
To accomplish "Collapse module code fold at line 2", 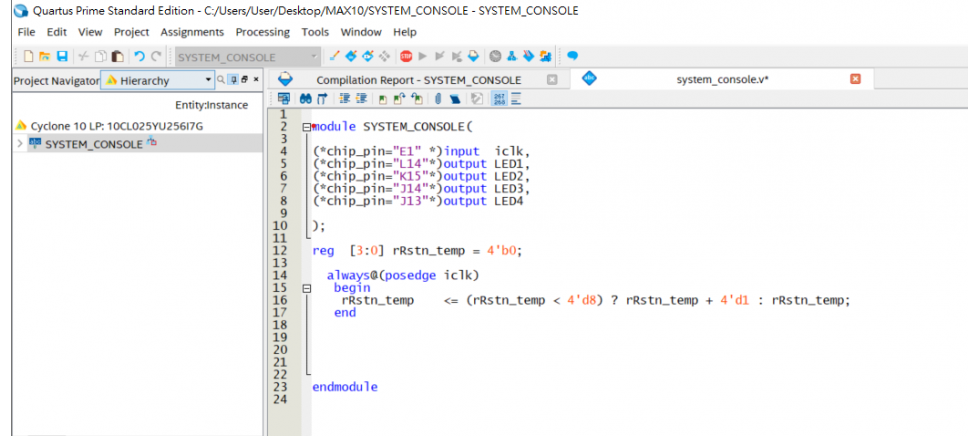I will (x=306, y=127).
